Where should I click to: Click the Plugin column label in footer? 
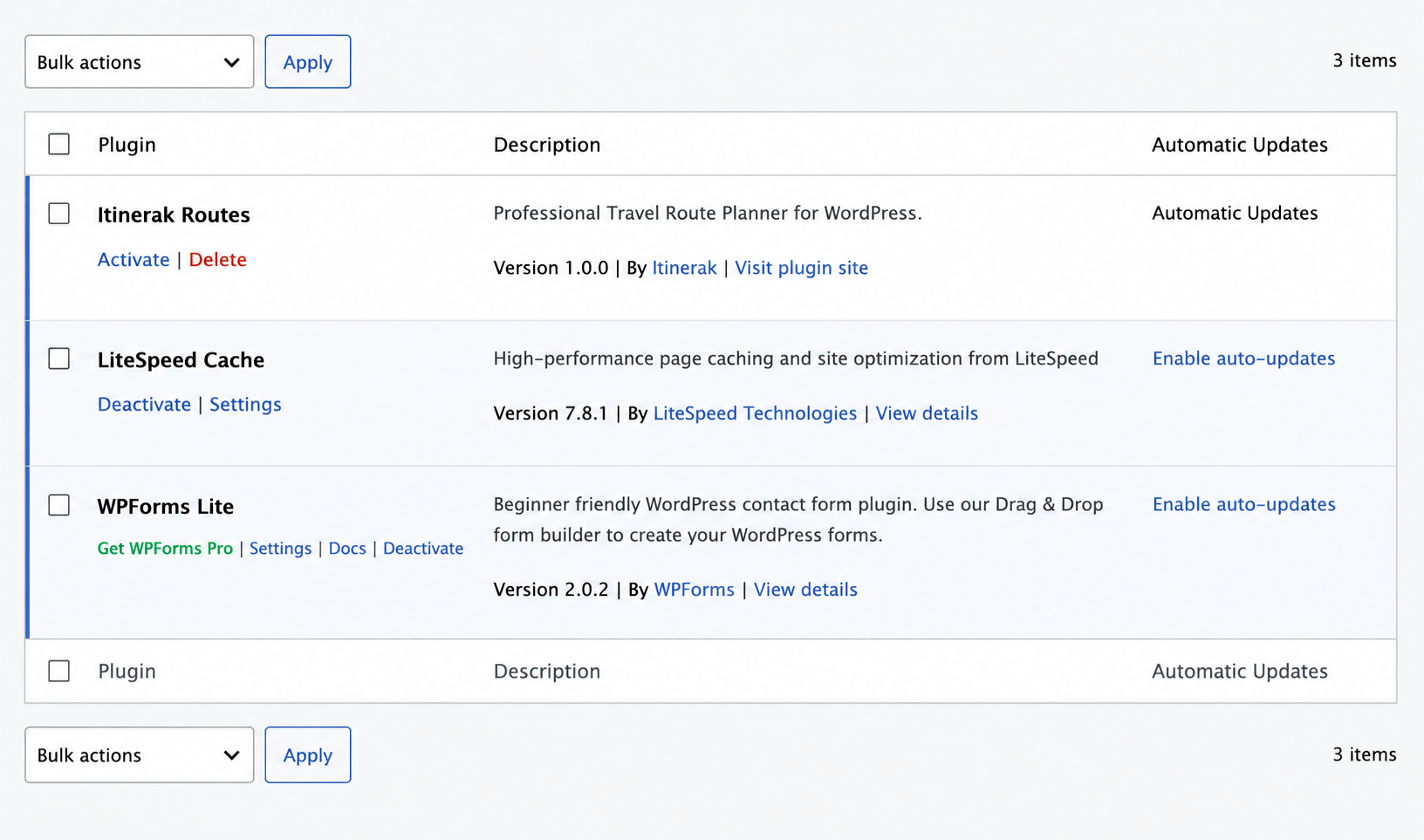(127, 672)
